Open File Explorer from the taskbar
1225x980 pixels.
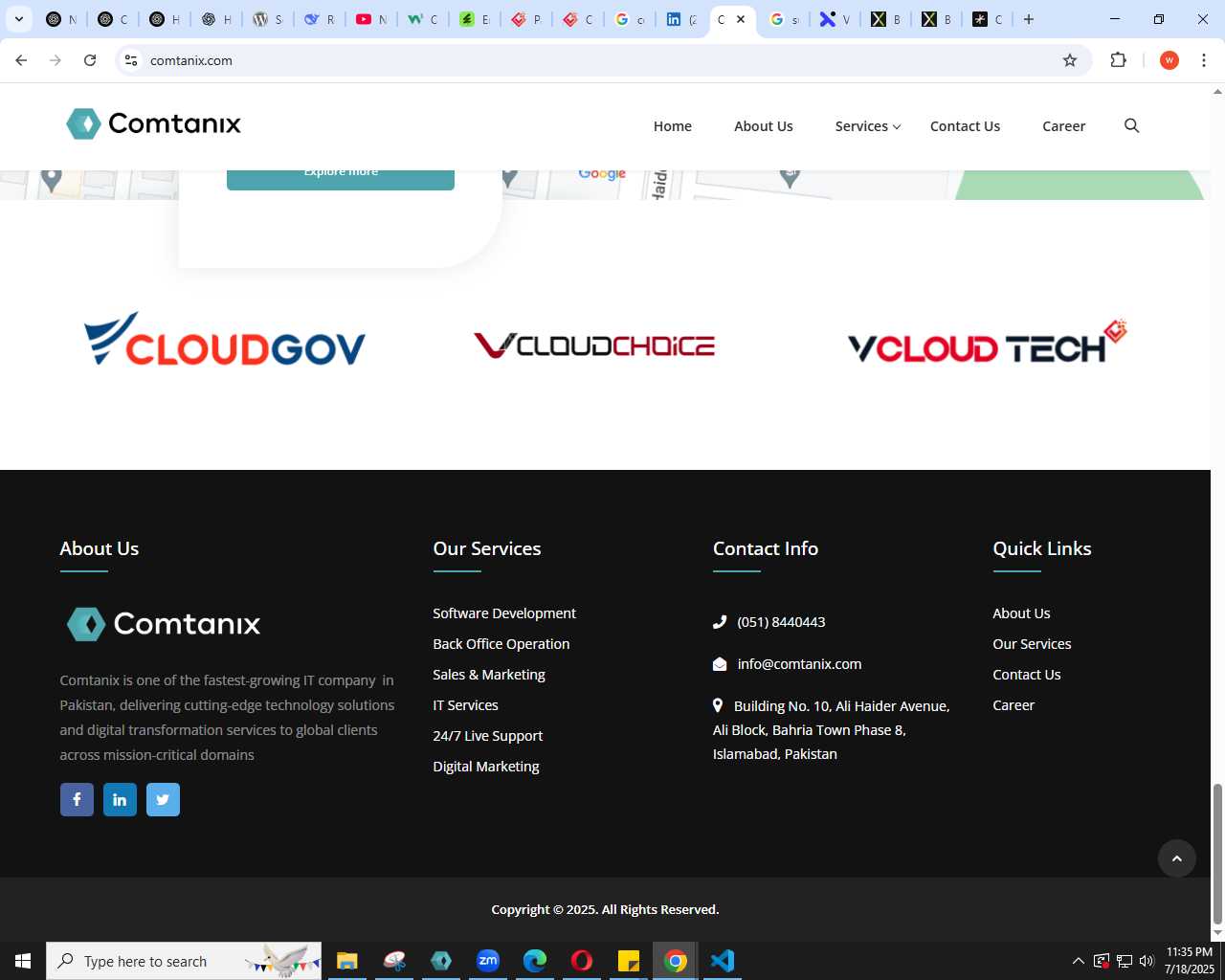click(x=347, y=961)
